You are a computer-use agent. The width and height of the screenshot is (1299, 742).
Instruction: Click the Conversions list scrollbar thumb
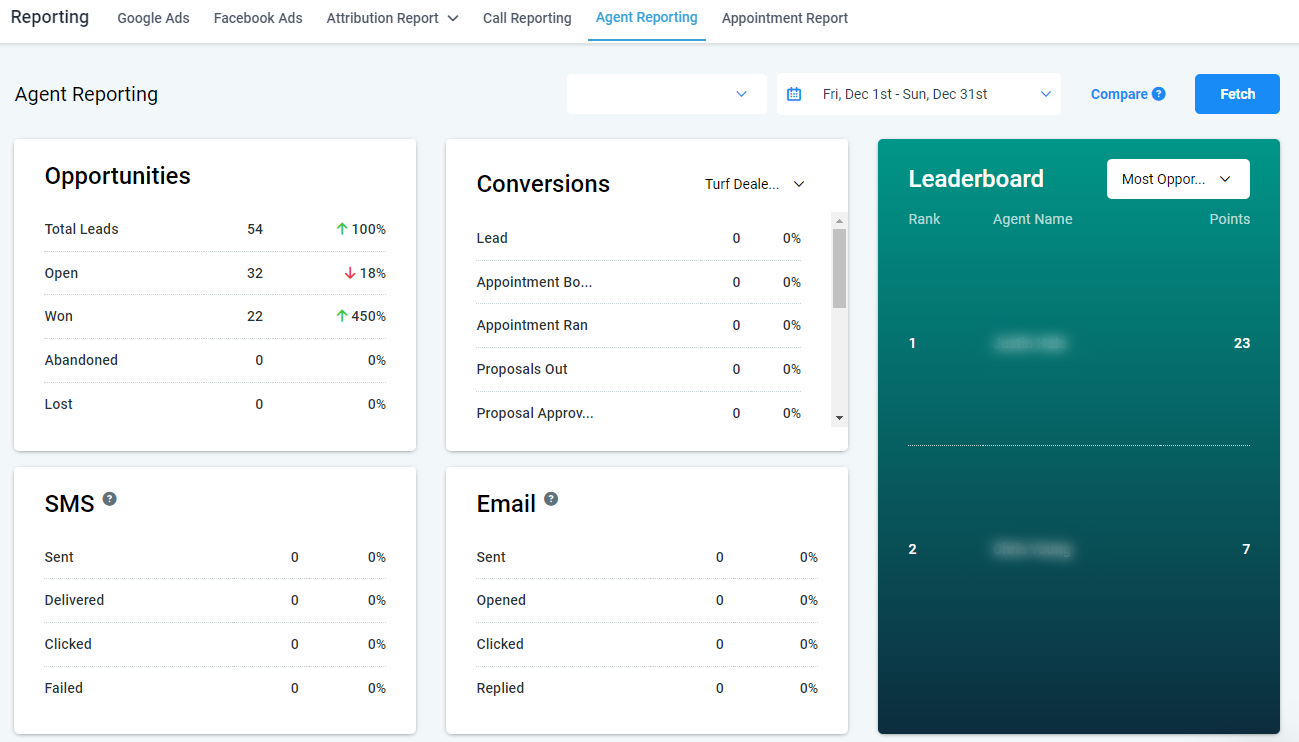[839, 268]
